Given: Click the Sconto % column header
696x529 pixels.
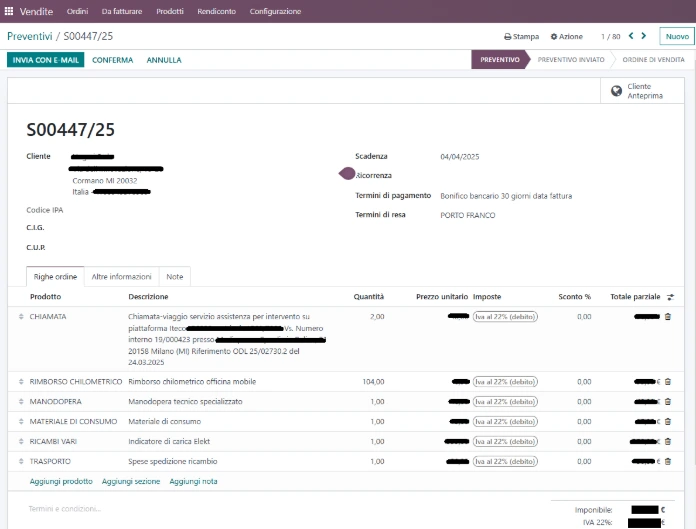Looking at the screenshot, I should [x=574, y=296].
